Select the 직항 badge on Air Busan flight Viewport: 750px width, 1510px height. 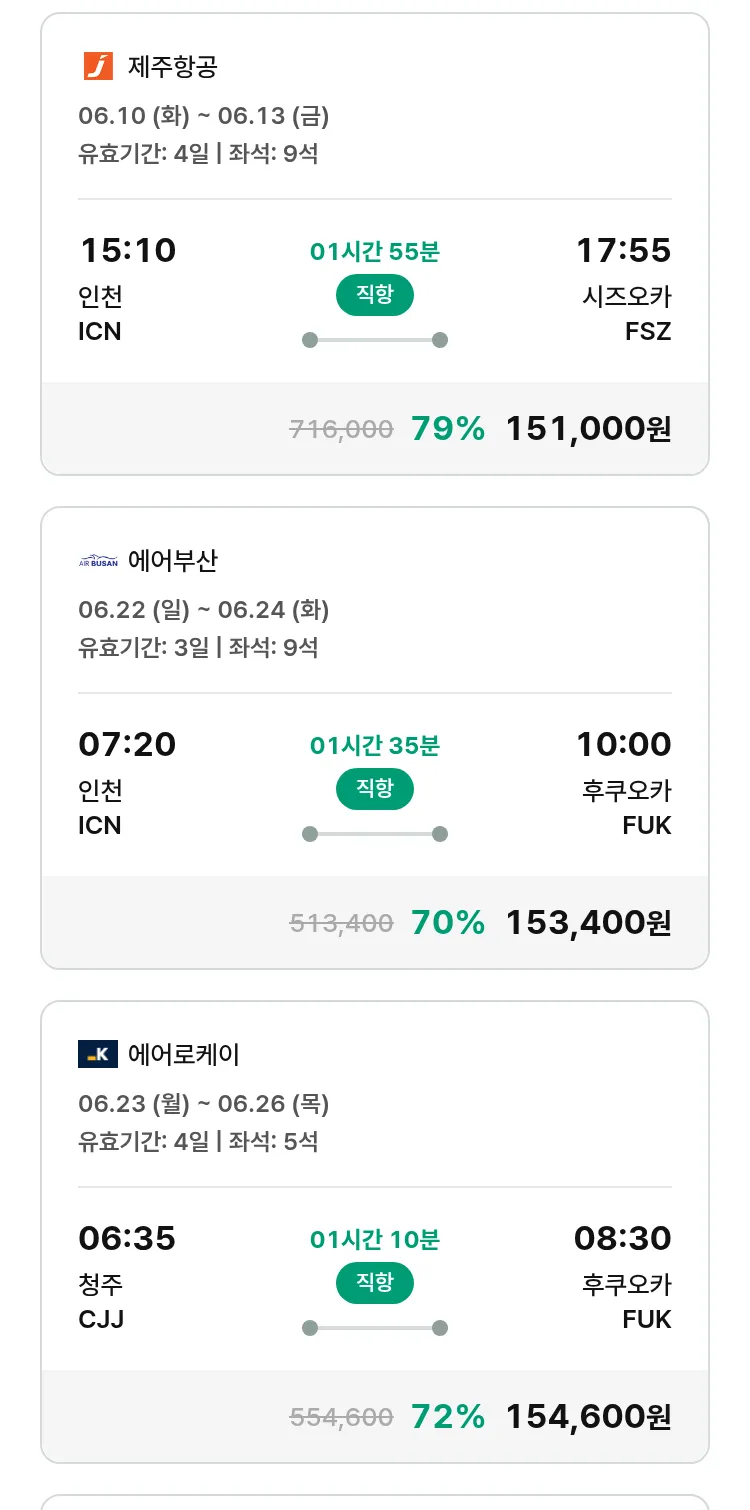pos(374,789)
